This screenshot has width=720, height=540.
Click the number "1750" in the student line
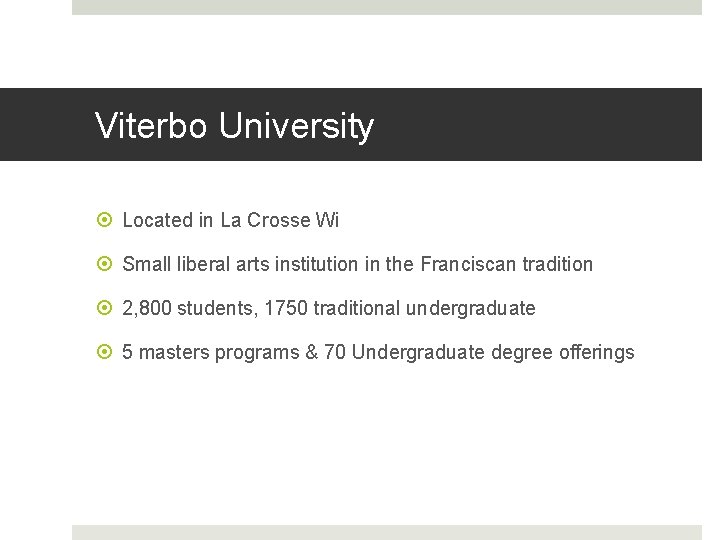pyautogui.click(x=284, y=308)
